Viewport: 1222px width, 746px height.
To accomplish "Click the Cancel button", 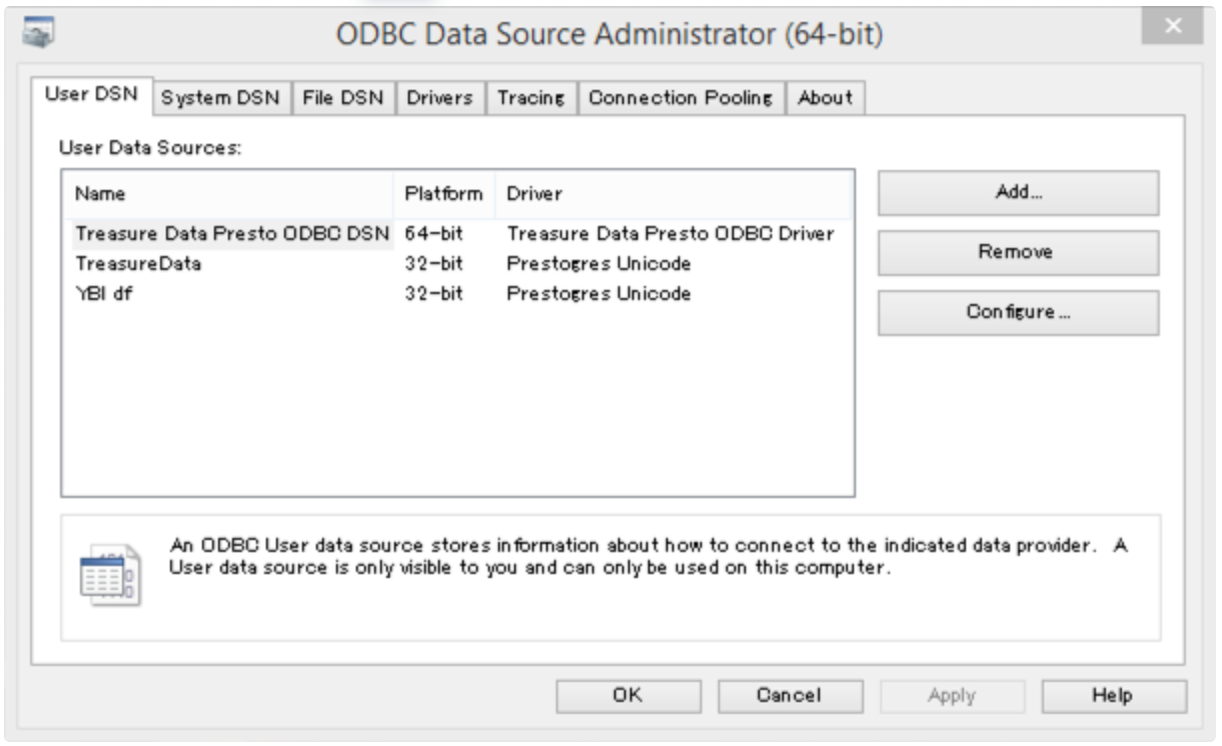I will click(x=789, y=696).
